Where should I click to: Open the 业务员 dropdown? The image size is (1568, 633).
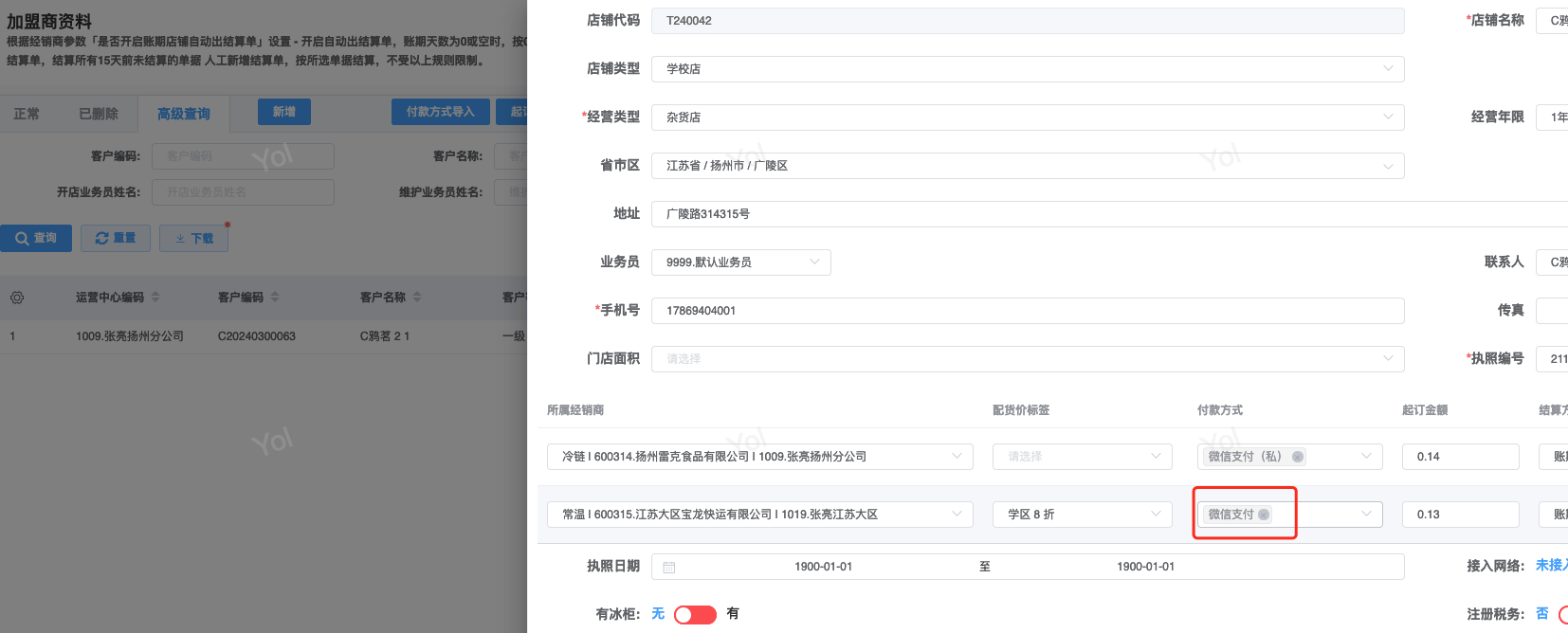[740, 262]
